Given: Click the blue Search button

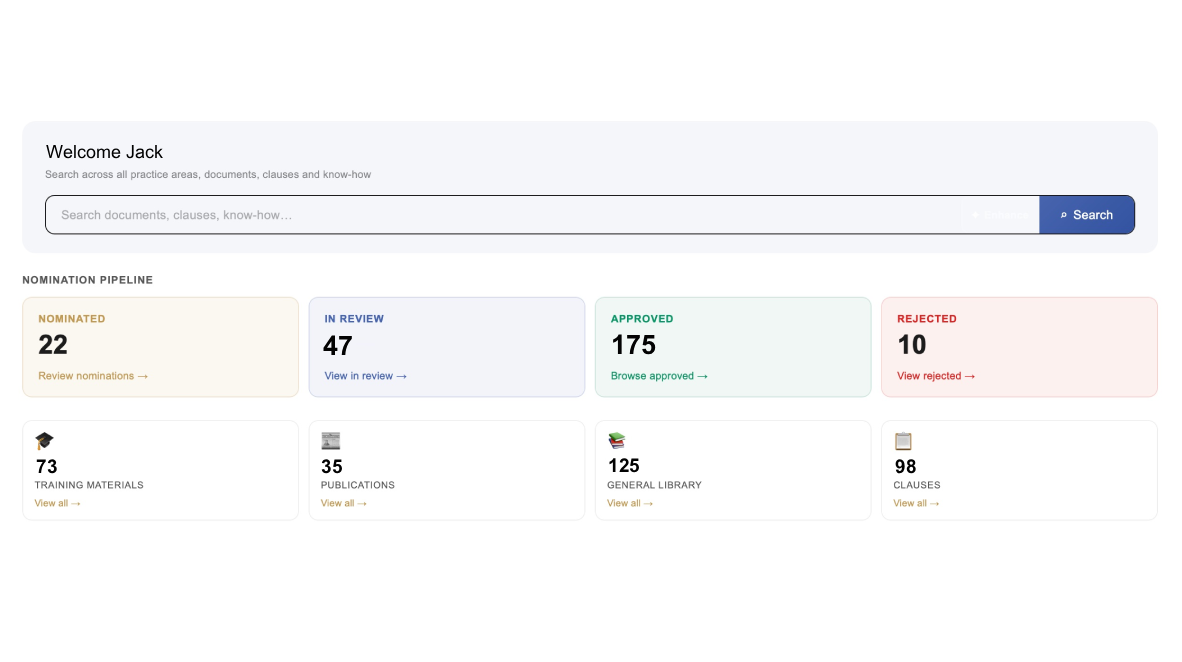Looking at the screenshot, I should tap(1086, 215).
